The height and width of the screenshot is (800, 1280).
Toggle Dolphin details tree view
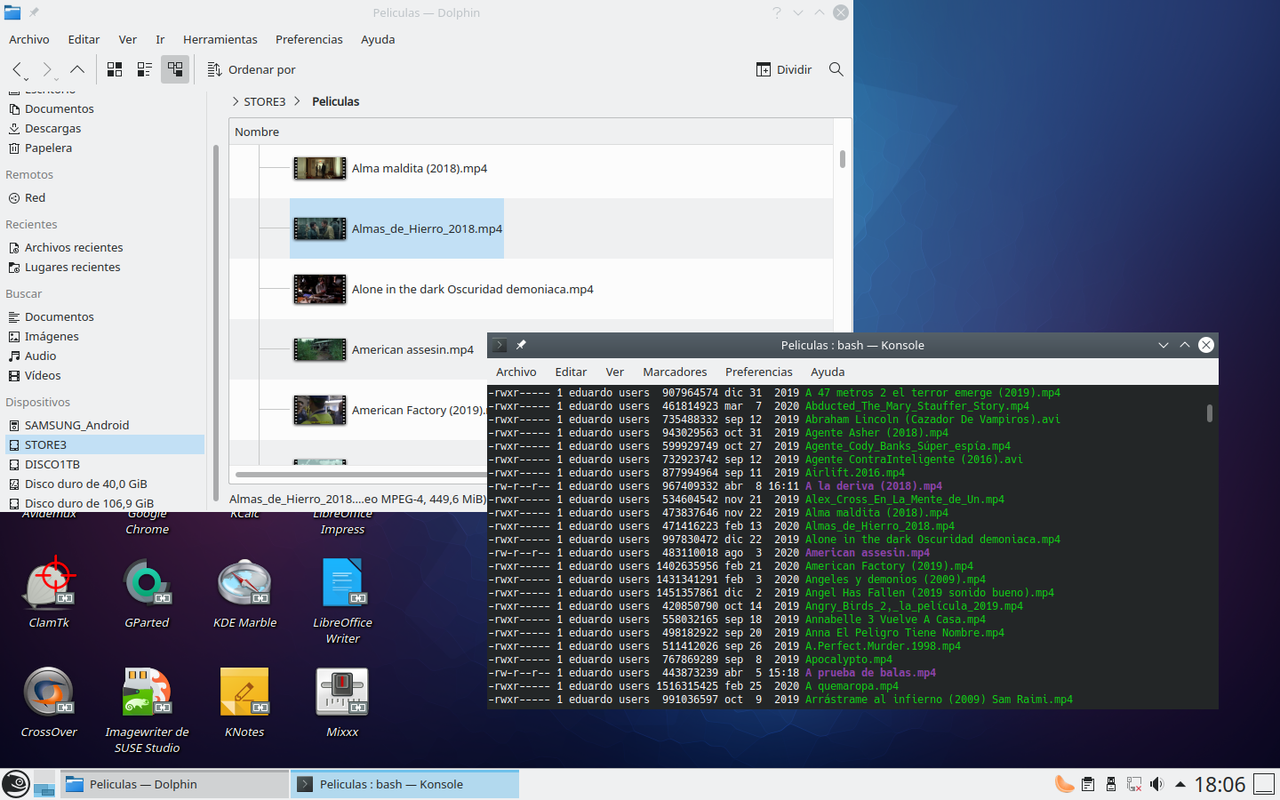[x=175, y=69]
